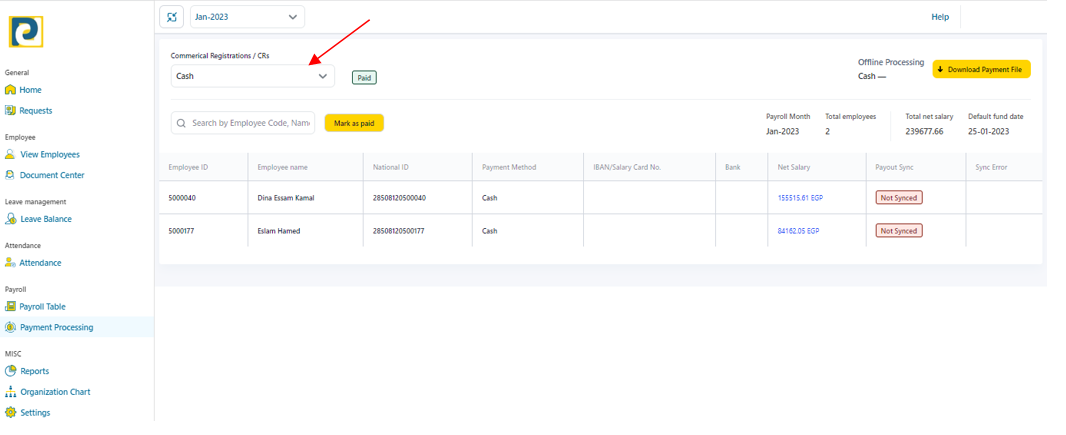Go to Payment Processing menu item

point(56,327)
